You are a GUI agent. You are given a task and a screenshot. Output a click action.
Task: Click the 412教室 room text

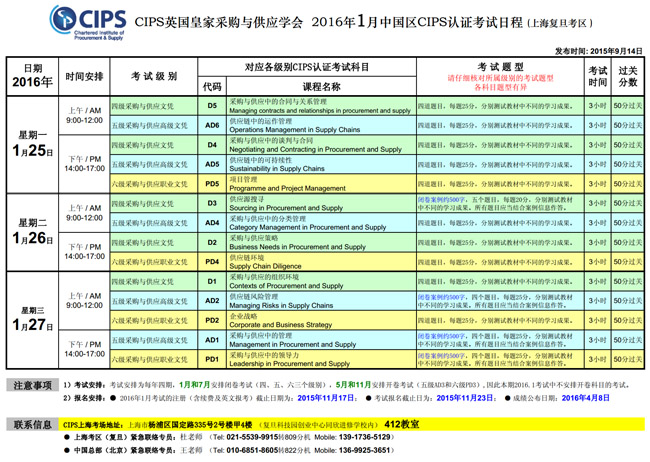402,424
